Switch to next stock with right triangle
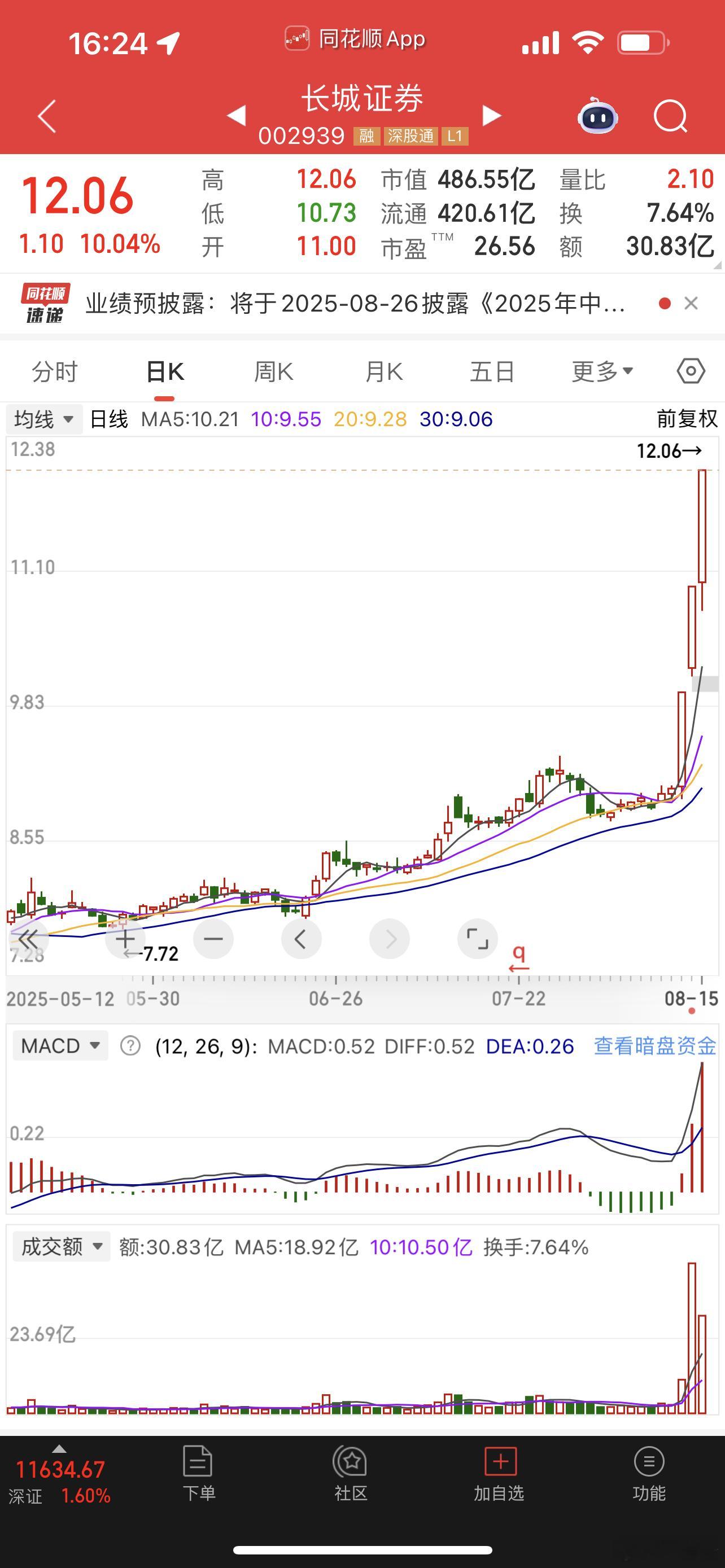 pyautogui.click(x=491, y=115)
